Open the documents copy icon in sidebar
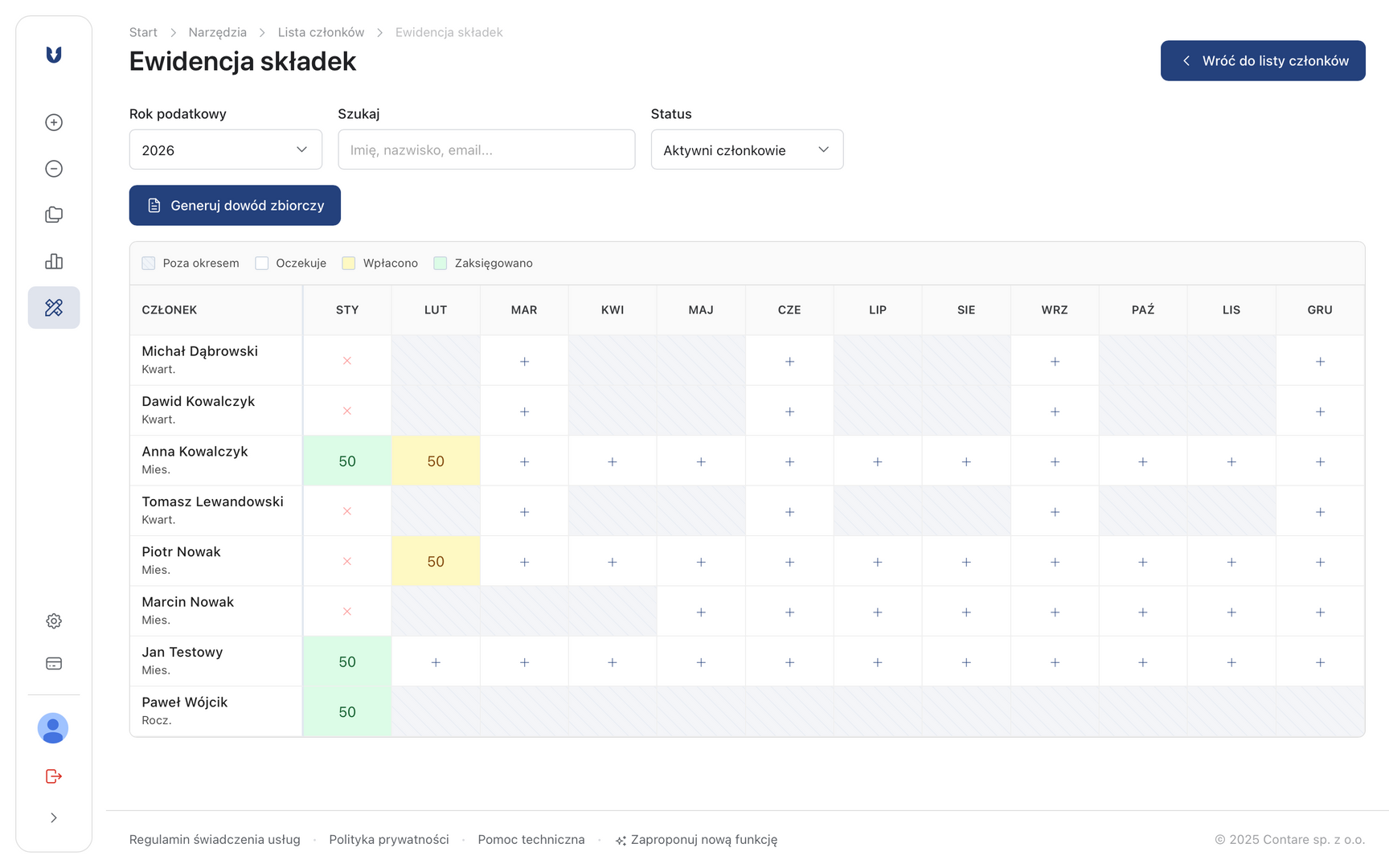This screenshot has height=868, width=1389. coord(54,215)
